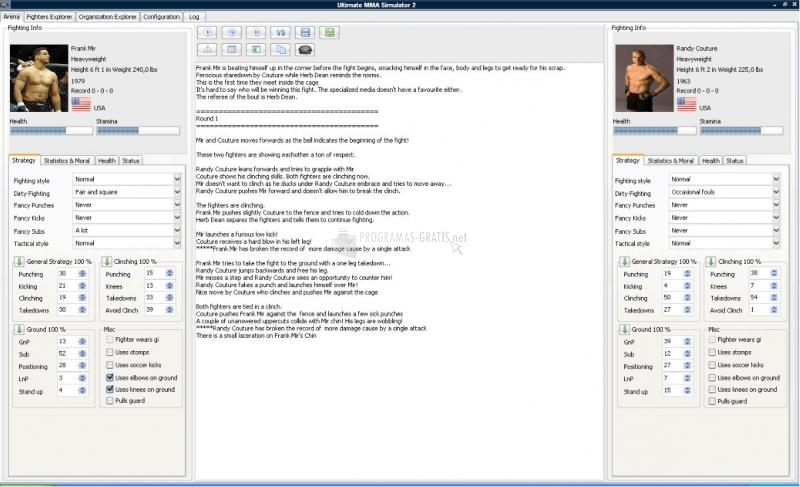800x487 pixels.
Task: Click green arrow beside Randy Couture's Clinching
Action: click(x=710, y=262)
